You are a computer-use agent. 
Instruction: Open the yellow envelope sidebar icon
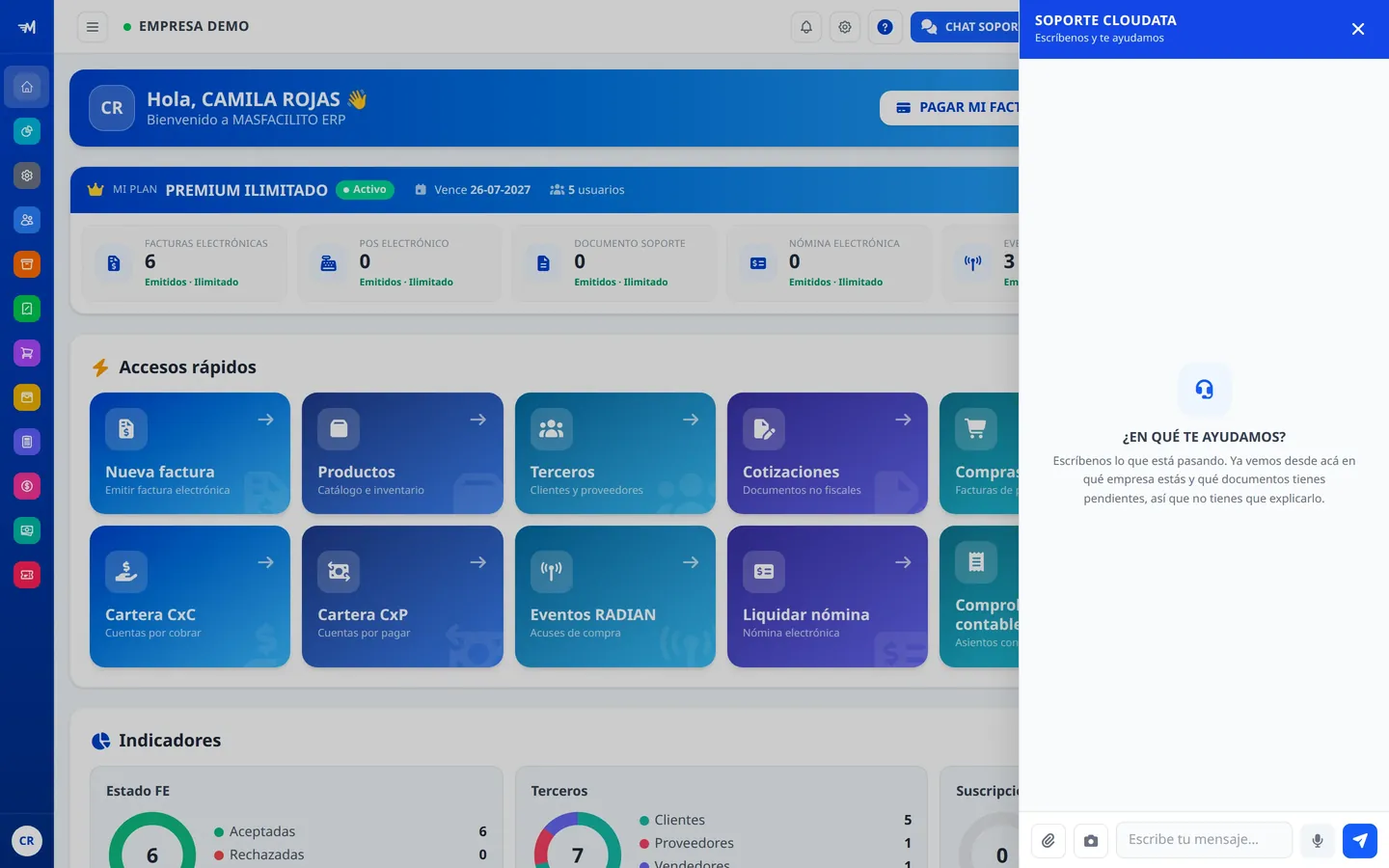[x=27, y=397]
